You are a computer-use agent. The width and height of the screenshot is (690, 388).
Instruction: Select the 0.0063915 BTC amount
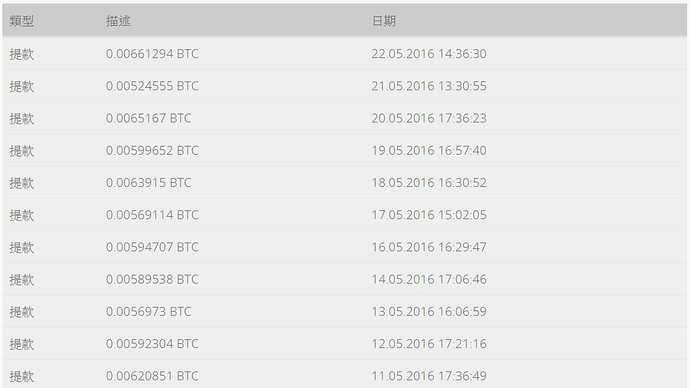(149, 183)
